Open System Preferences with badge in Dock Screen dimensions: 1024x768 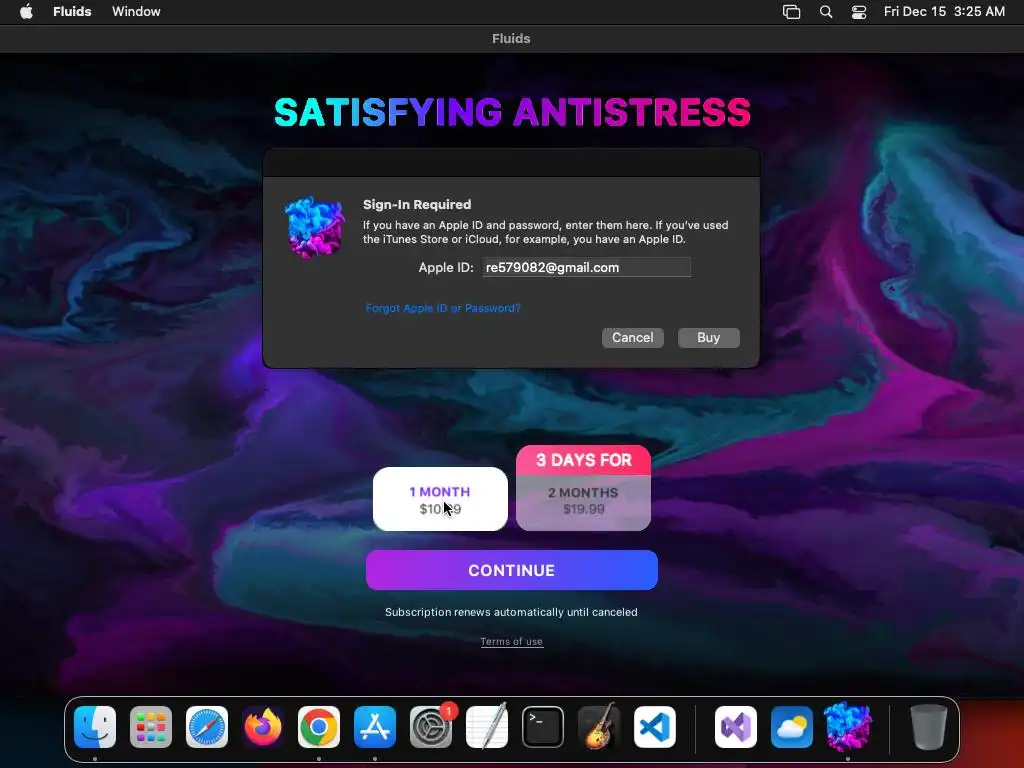pyautogui.click(x=431, y=727)
